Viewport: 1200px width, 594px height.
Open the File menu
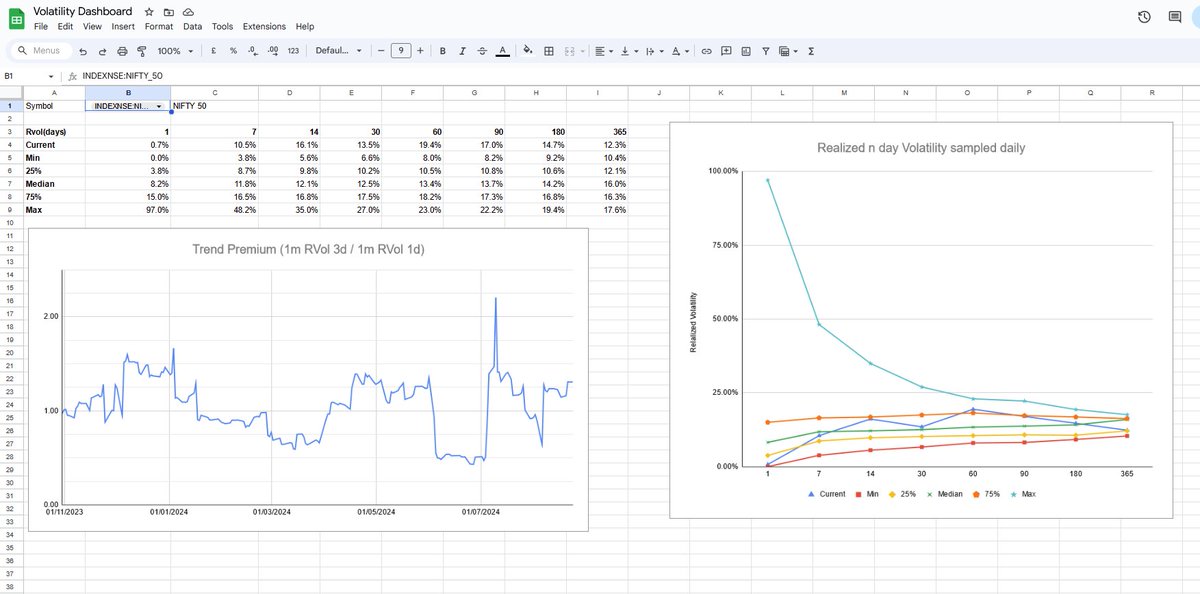[41, 27]
